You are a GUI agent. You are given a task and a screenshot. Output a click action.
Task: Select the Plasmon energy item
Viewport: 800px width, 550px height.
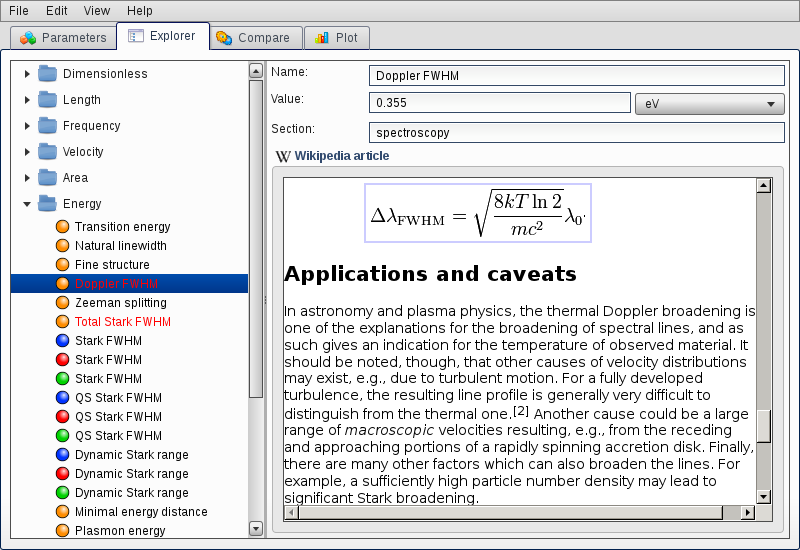120,531
